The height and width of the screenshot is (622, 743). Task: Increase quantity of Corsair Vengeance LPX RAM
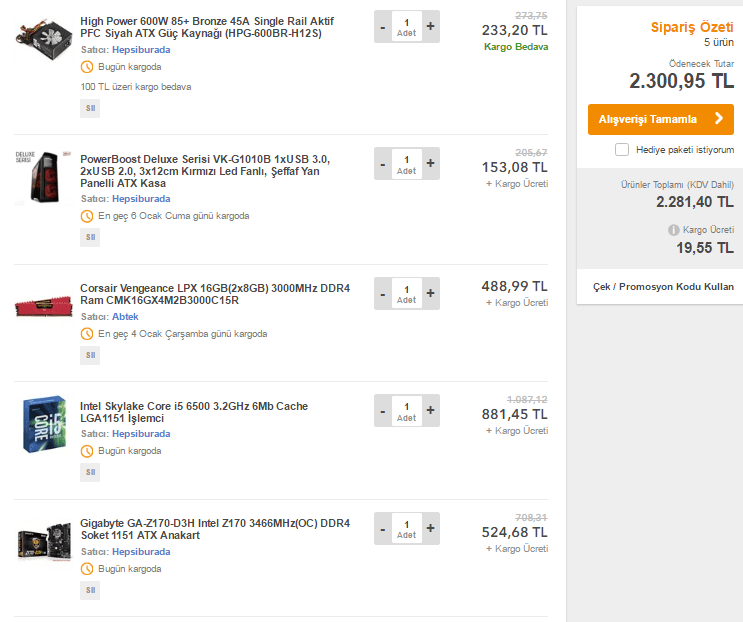(x=430, y=293)
